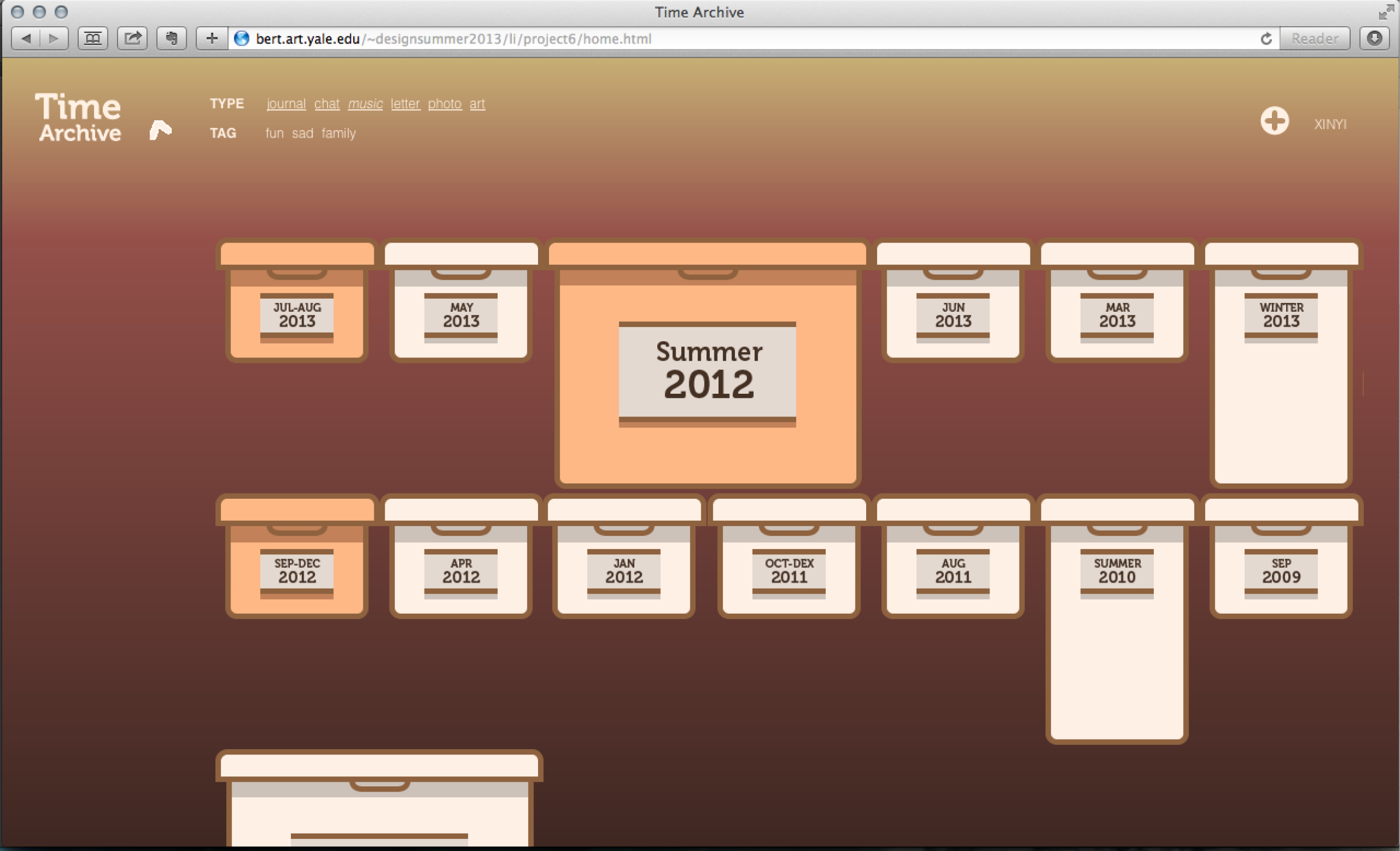Open the SEP 2009 archive box
Viewport: 1400px width, 851px height.
coord(1281,556)
